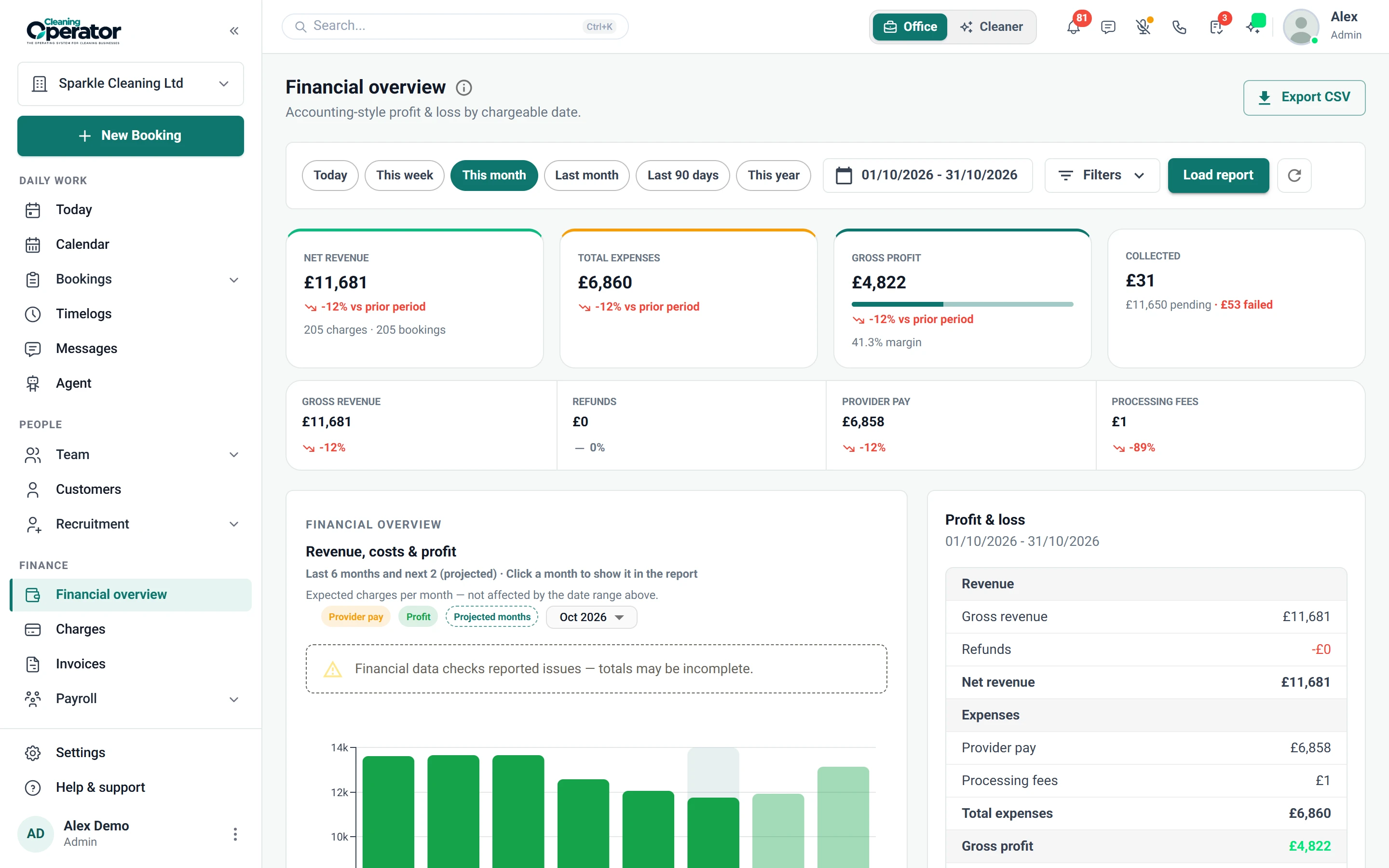The width and height of the screenshot is (1389, 868).
Task: Refresh the report with the reload icon
Action: coord(1294,175)
